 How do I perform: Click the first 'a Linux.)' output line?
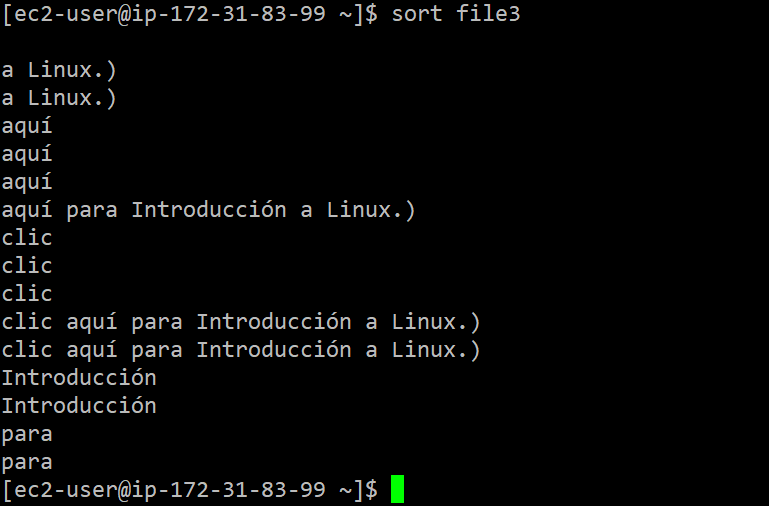tap(59, 70)
